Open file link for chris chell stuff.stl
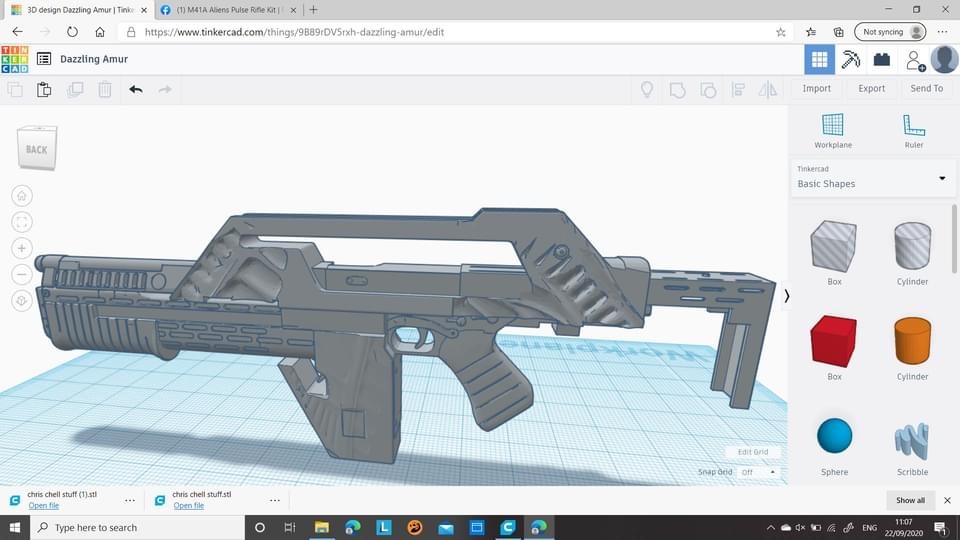 pos(189,506)
